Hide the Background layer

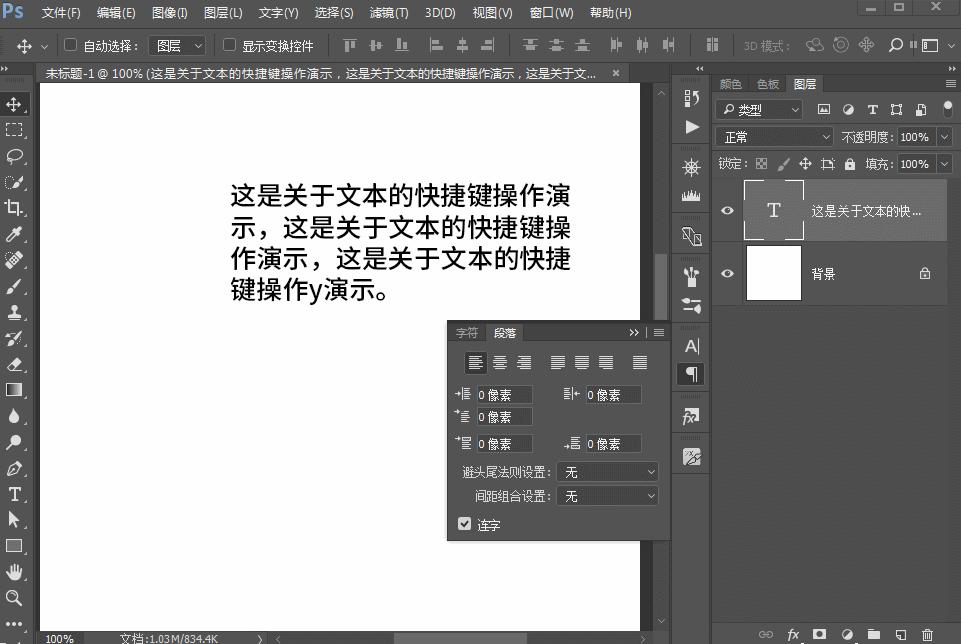tap(727, 273)
